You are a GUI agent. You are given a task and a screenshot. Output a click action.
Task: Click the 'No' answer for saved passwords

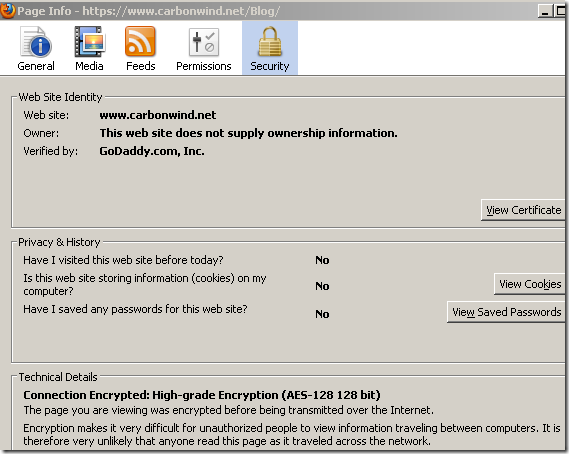(x=322, y=314)
